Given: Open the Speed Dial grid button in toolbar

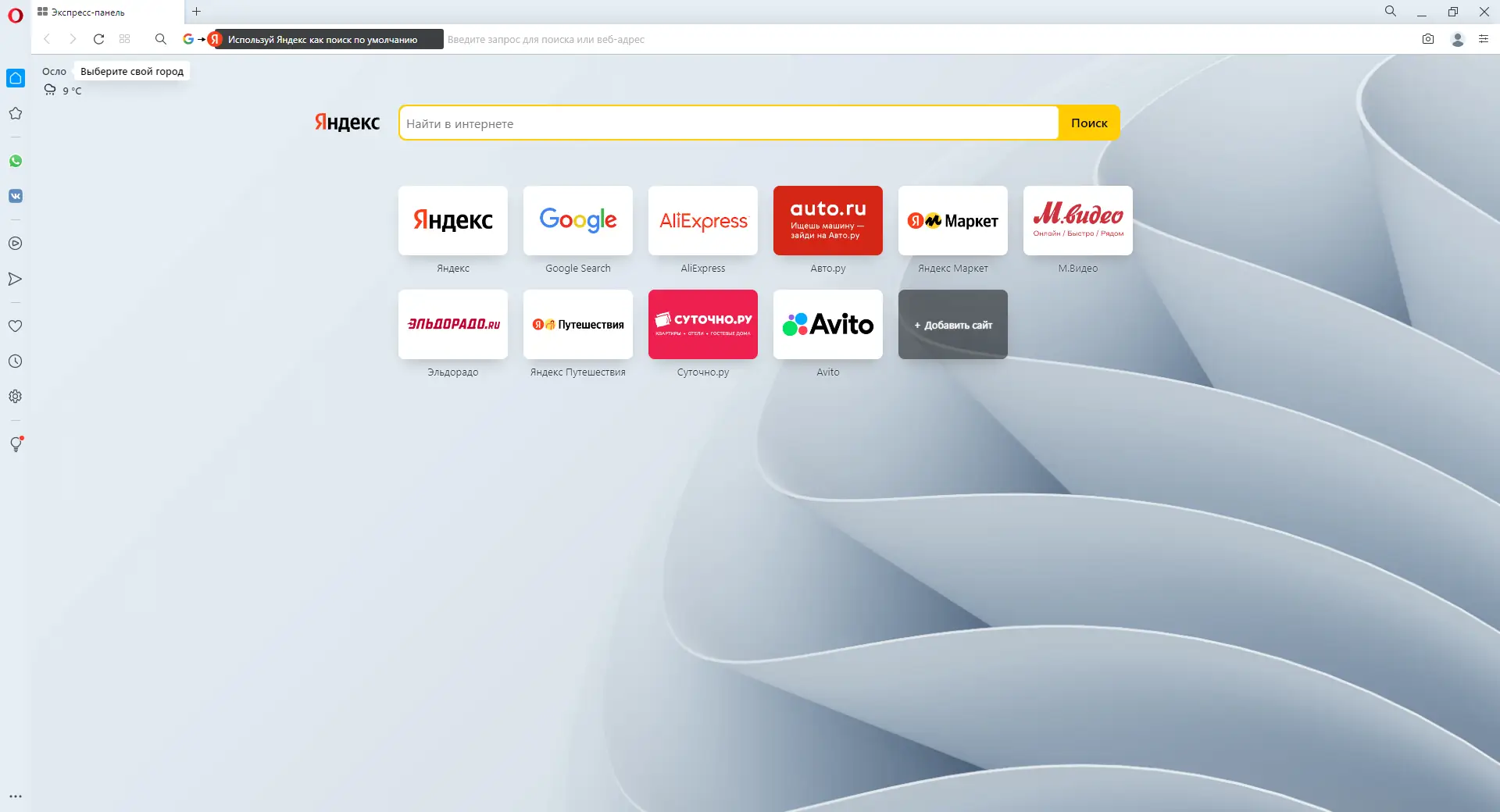Looking at the screenshot, I should (x=125, y=39).
